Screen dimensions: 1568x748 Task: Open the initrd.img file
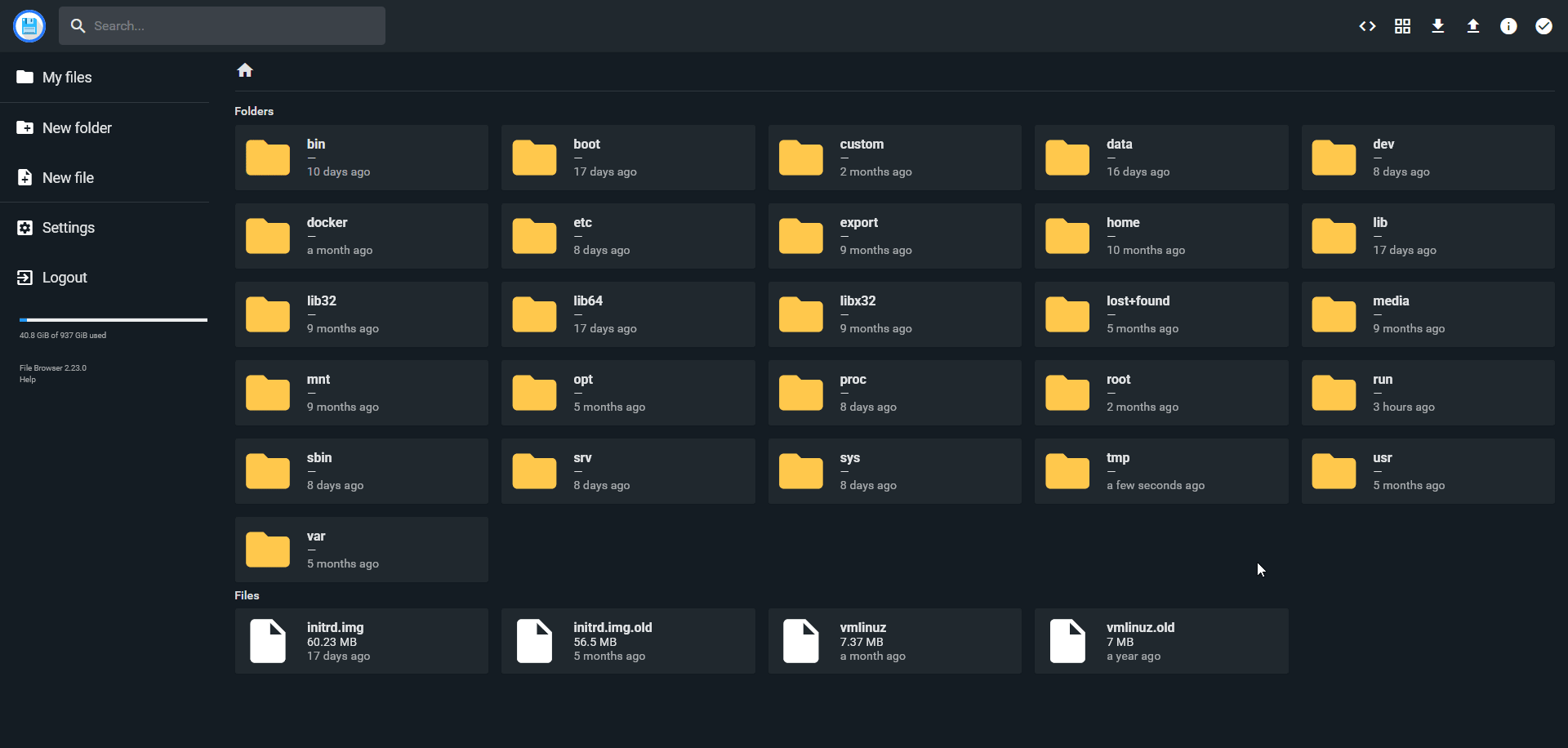(x=361, y=640)
